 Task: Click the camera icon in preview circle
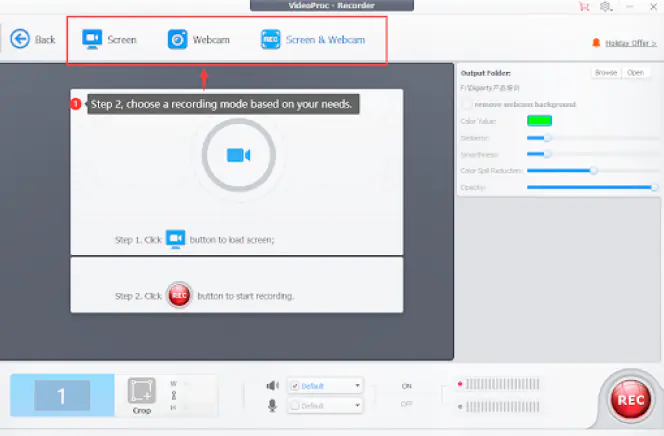coord(238,155)
